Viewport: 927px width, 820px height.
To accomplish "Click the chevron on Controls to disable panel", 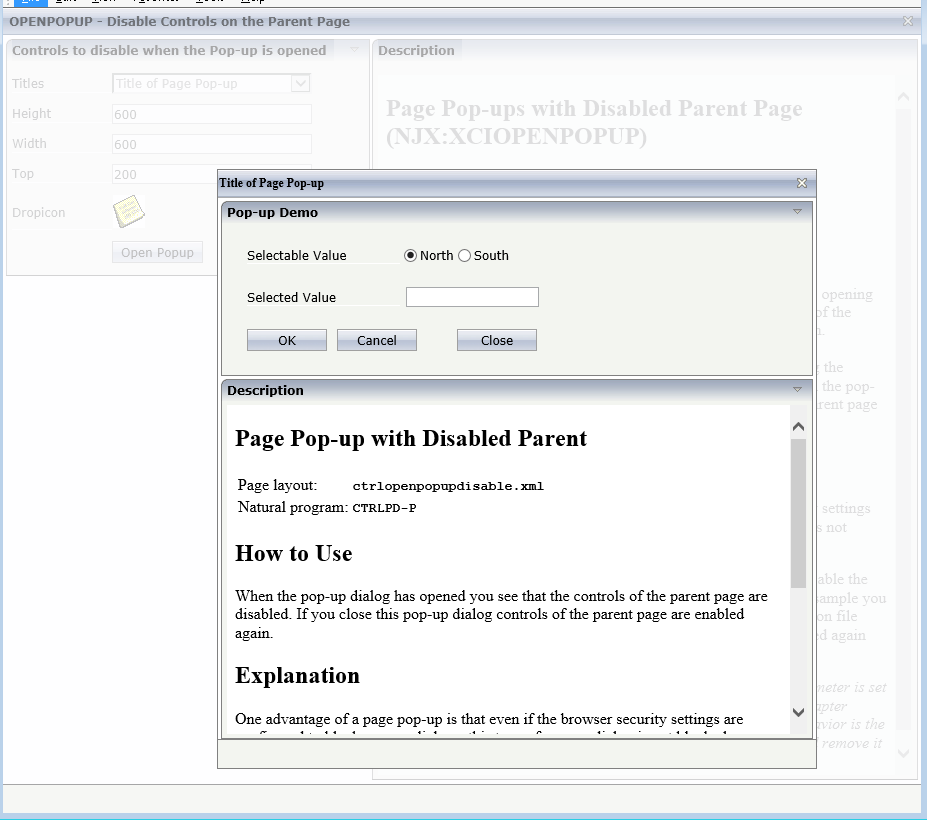I will click(354, 49).
